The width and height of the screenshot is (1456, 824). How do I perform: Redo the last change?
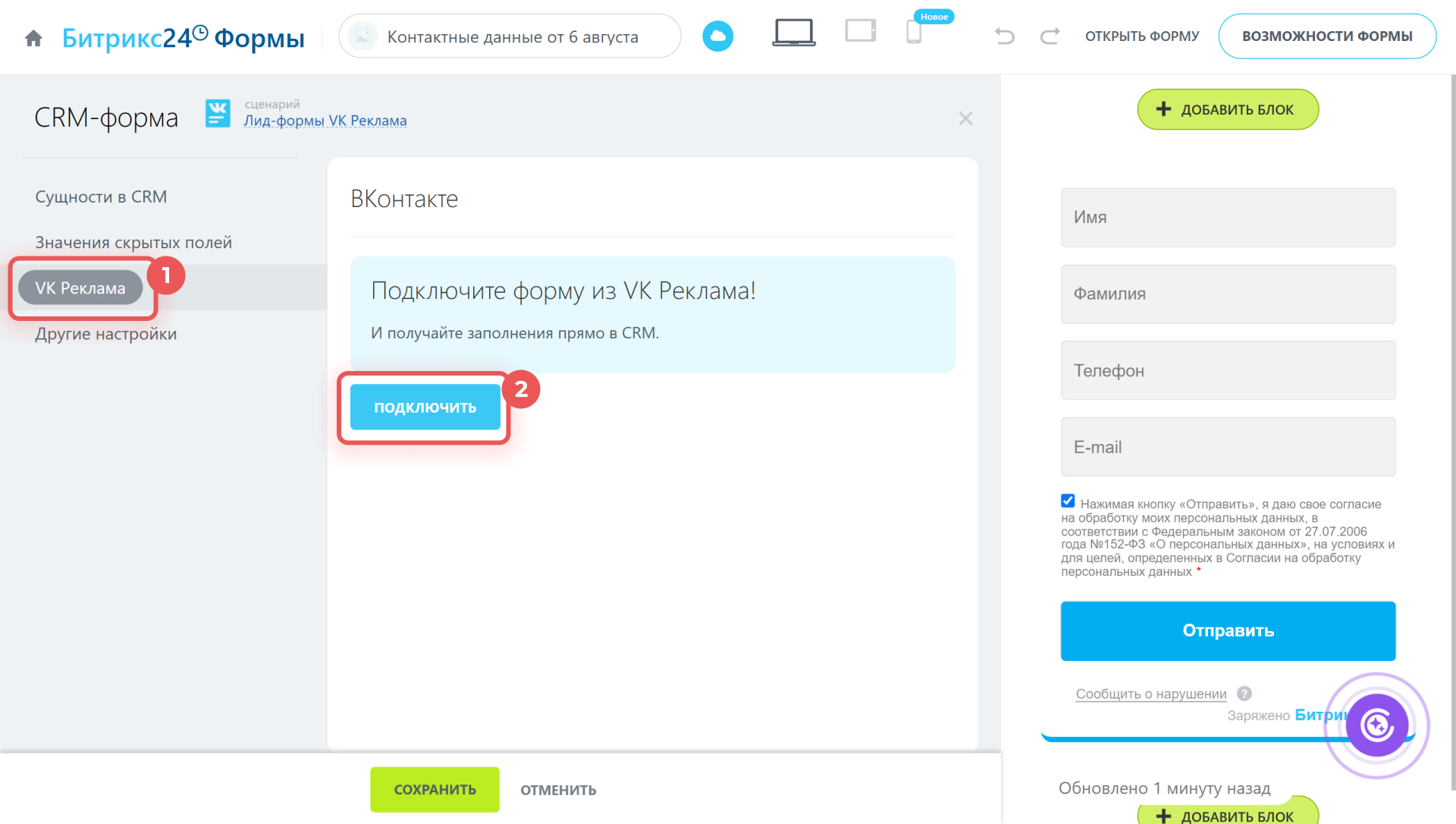(1050, 36)
